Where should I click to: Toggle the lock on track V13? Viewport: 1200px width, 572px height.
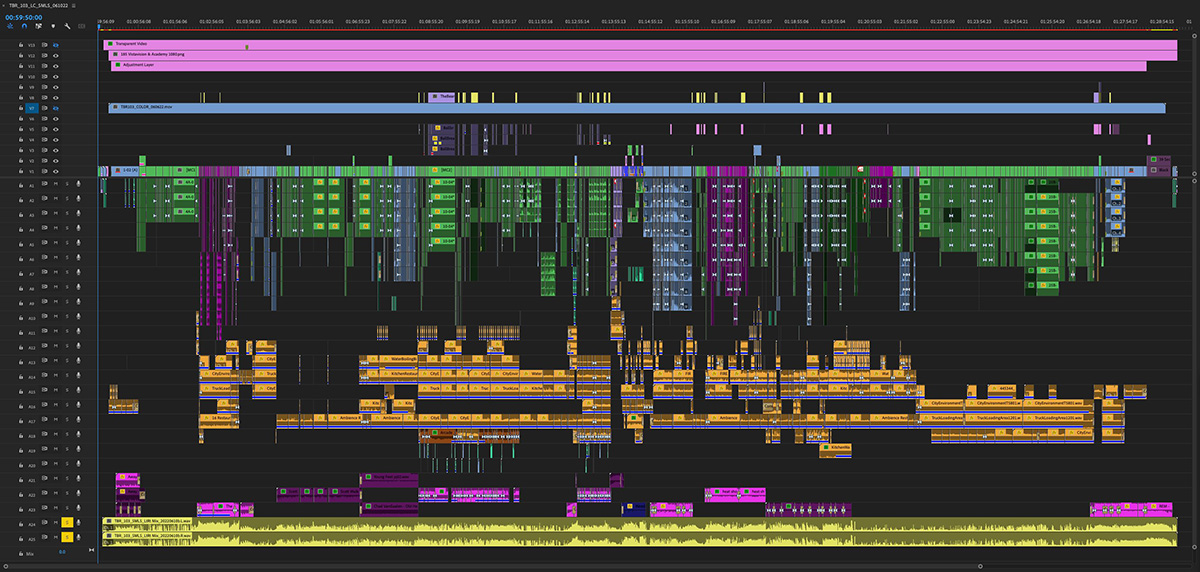(21, 45)
